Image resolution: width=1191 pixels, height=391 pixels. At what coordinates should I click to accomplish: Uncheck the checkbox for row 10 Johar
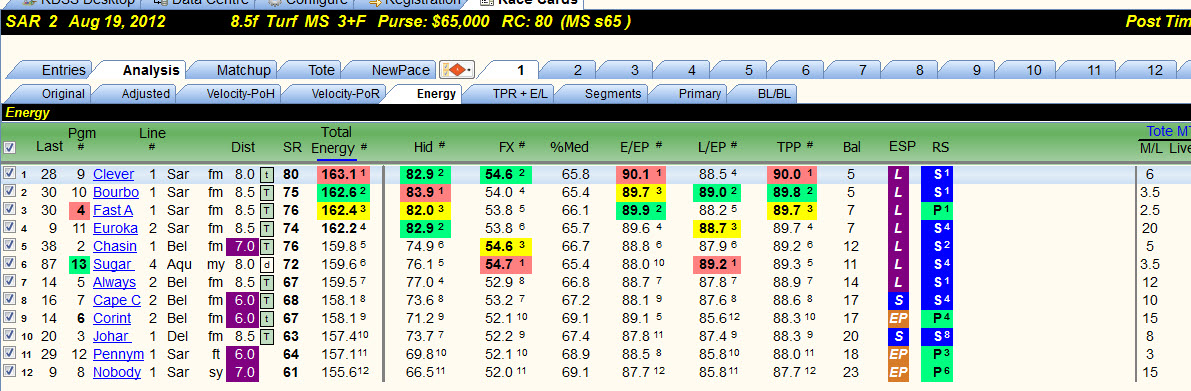tap(8, 336)
